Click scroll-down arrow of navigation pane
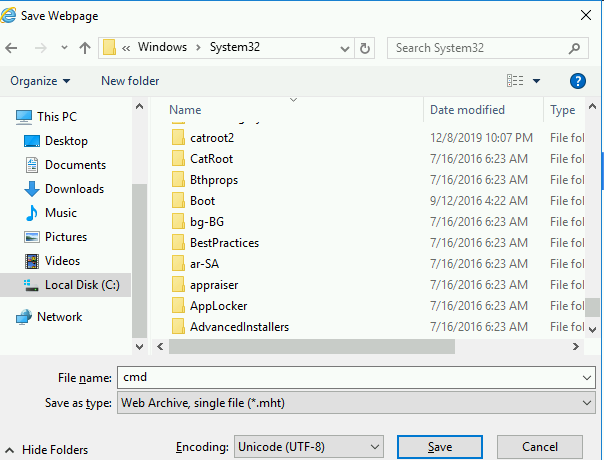Screen dimensions: 604x460 coord(139,346)
